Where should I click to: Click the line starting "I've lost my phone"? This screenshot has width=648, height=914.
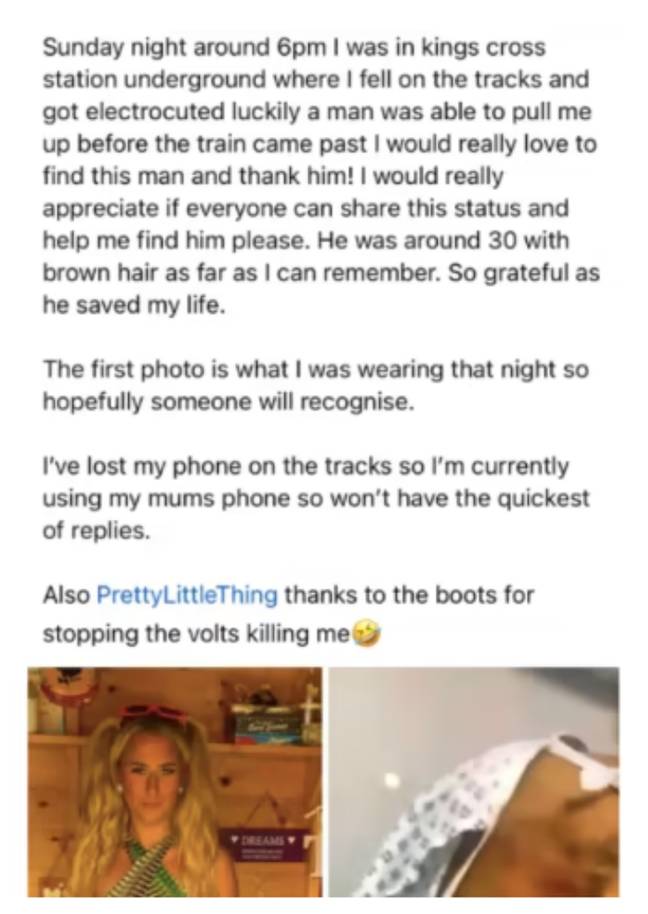click(306, 466)
